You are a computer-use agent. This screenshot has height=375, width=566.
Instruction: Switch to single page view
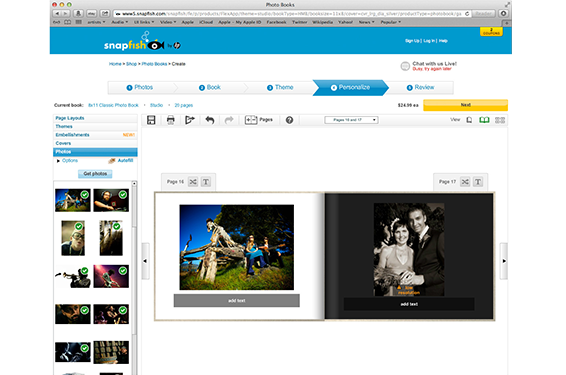pos(469,120)
